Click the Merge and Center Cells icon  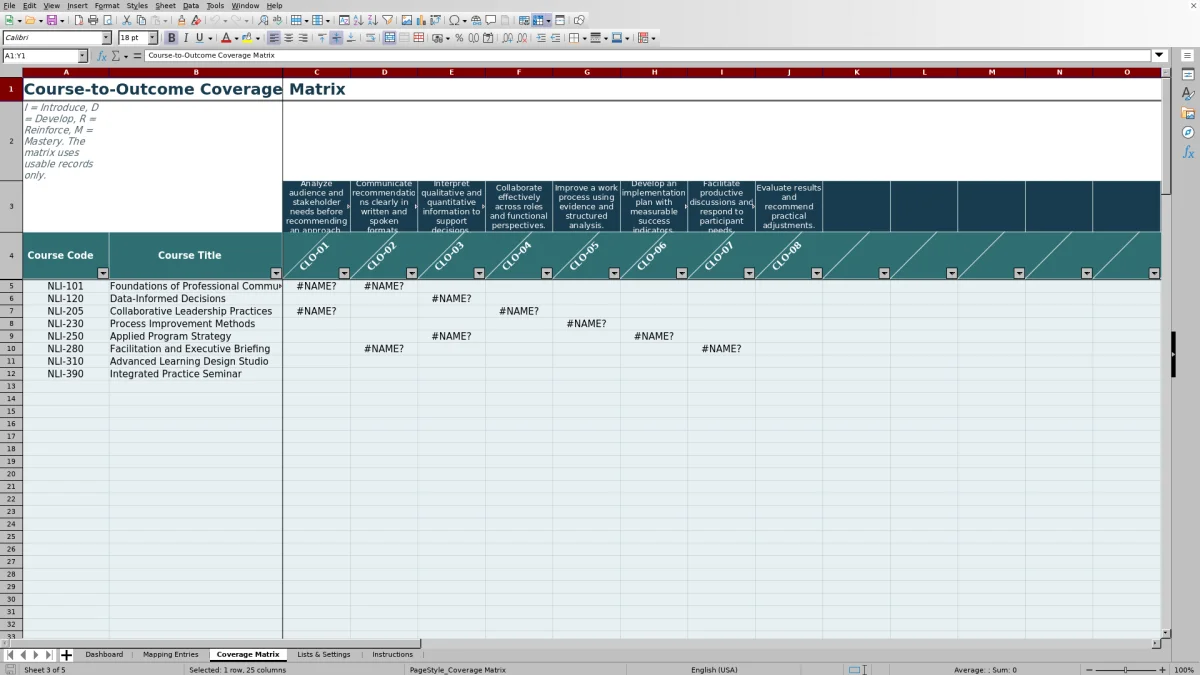point(389,38)
